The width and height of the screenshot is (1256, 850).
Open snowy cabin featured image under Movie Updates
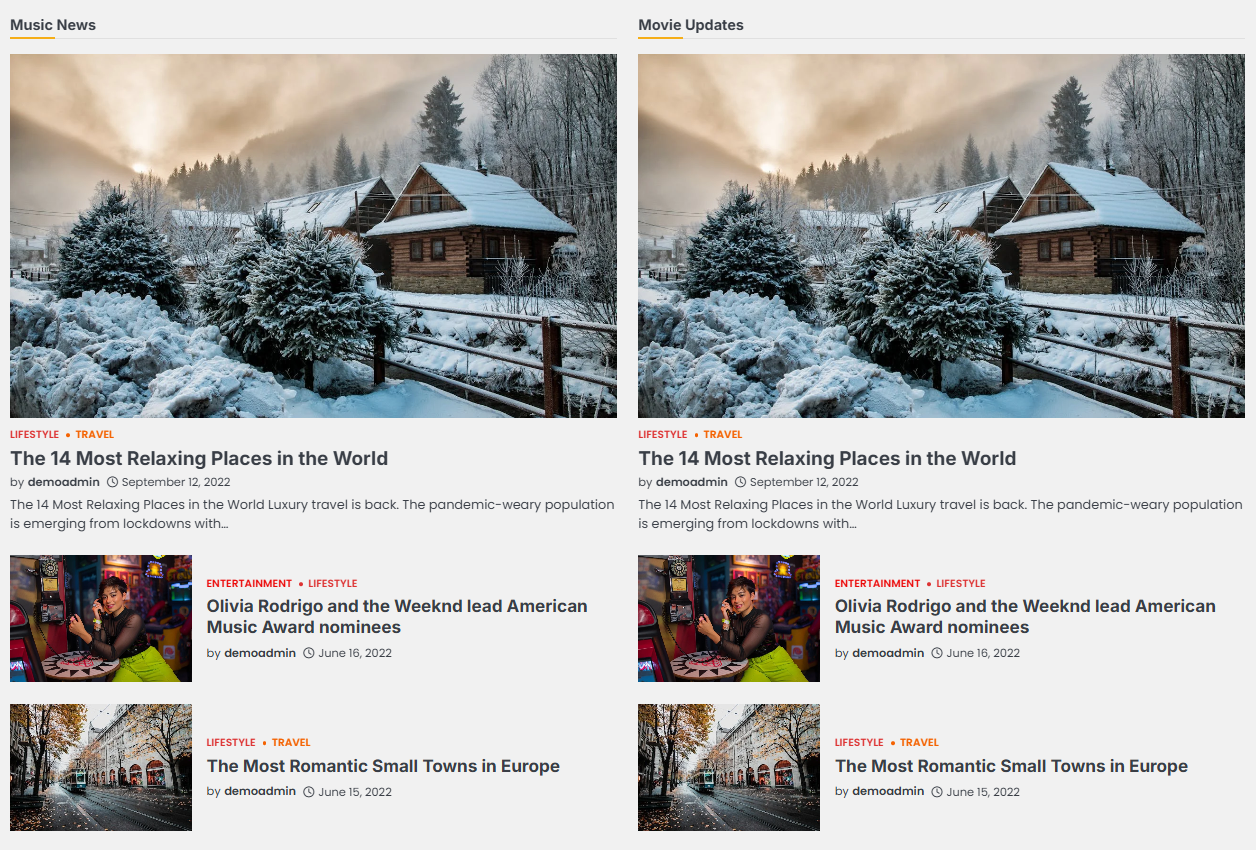[941, 236]
